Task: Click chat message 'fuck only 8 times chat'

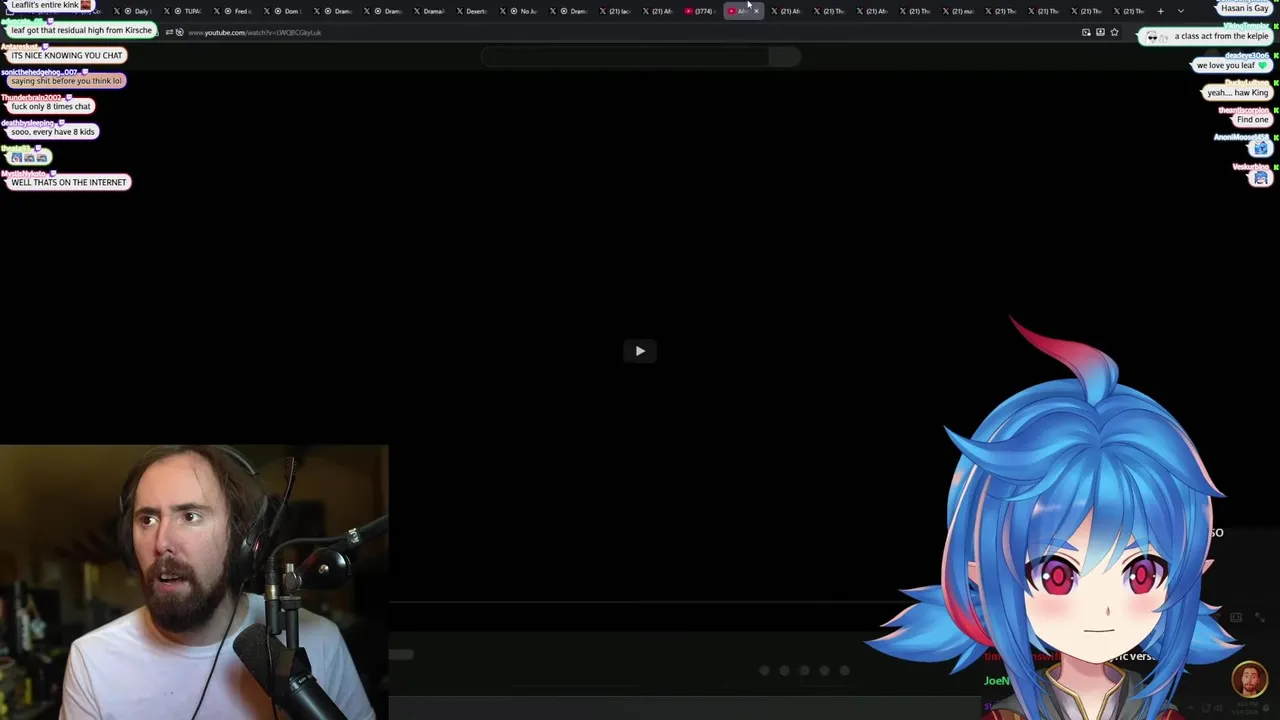Action: tap(51, 106)
